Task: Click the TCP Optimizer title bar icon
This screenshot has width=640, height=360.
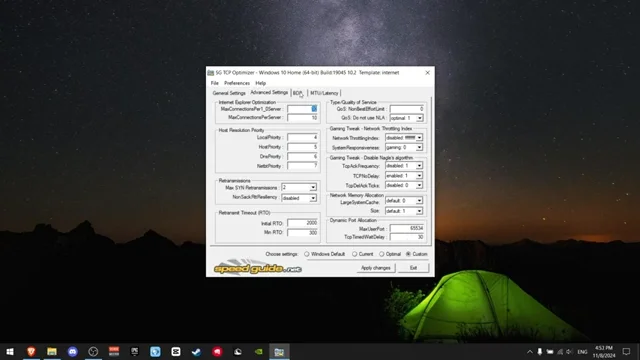Action: 211,73
